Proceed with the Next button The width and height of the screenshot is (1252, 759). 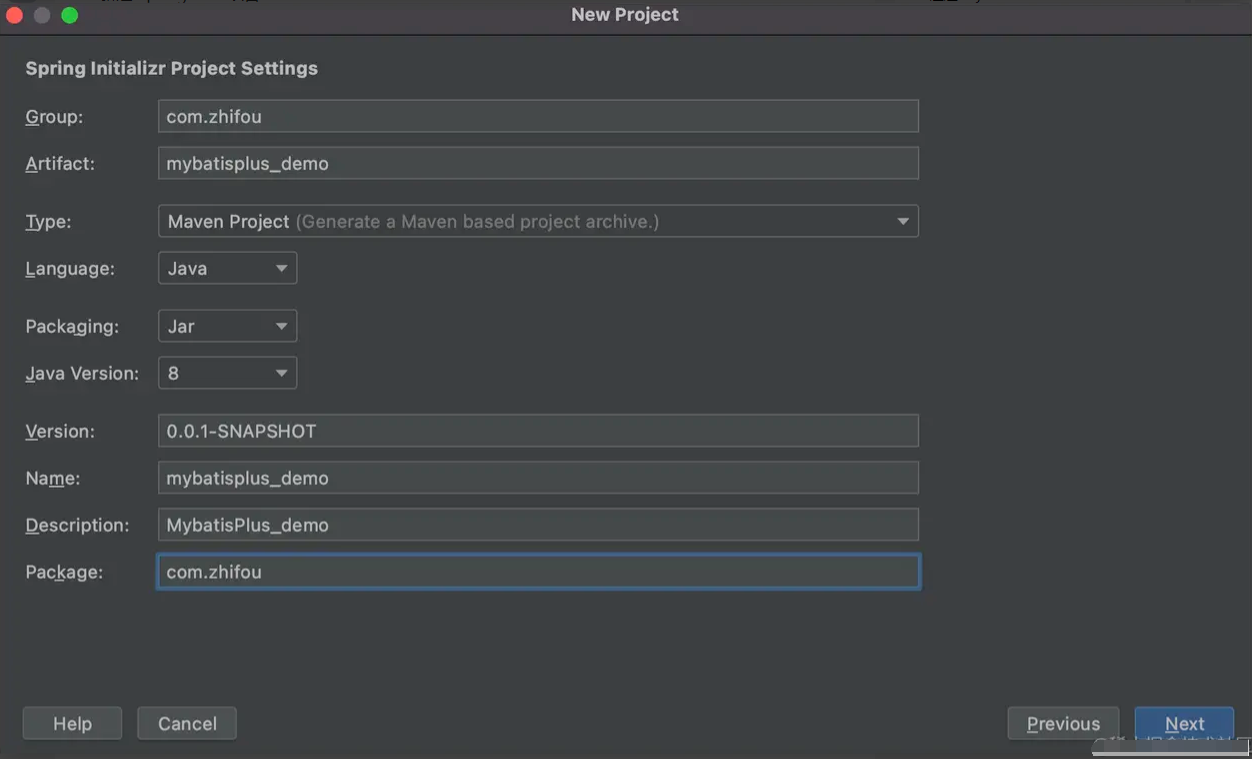[x=1184, y=723]
